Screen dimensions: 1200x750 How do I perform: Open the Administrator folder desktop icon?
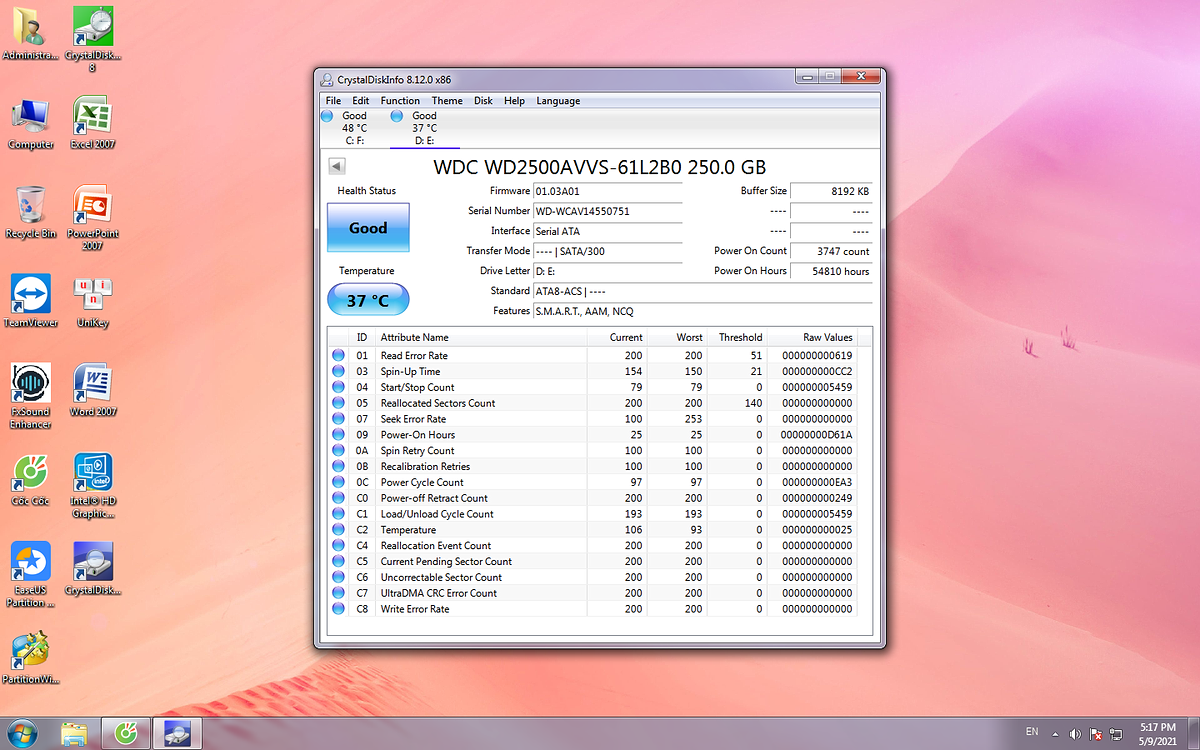click(30, 33)
